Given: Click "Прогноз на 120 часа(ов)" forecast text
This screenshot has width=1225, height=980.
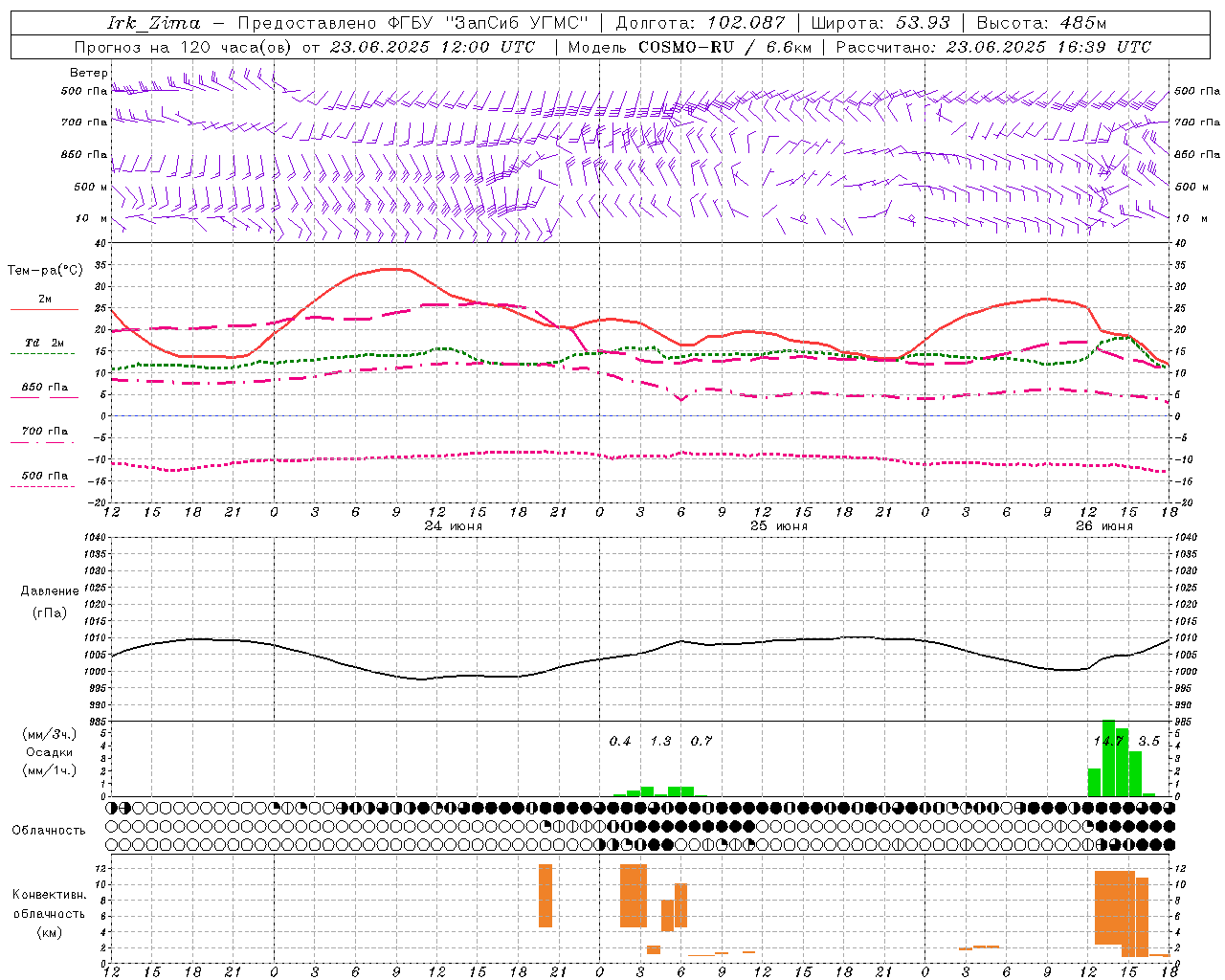Looking at the screenshot, I should point(185,47).
